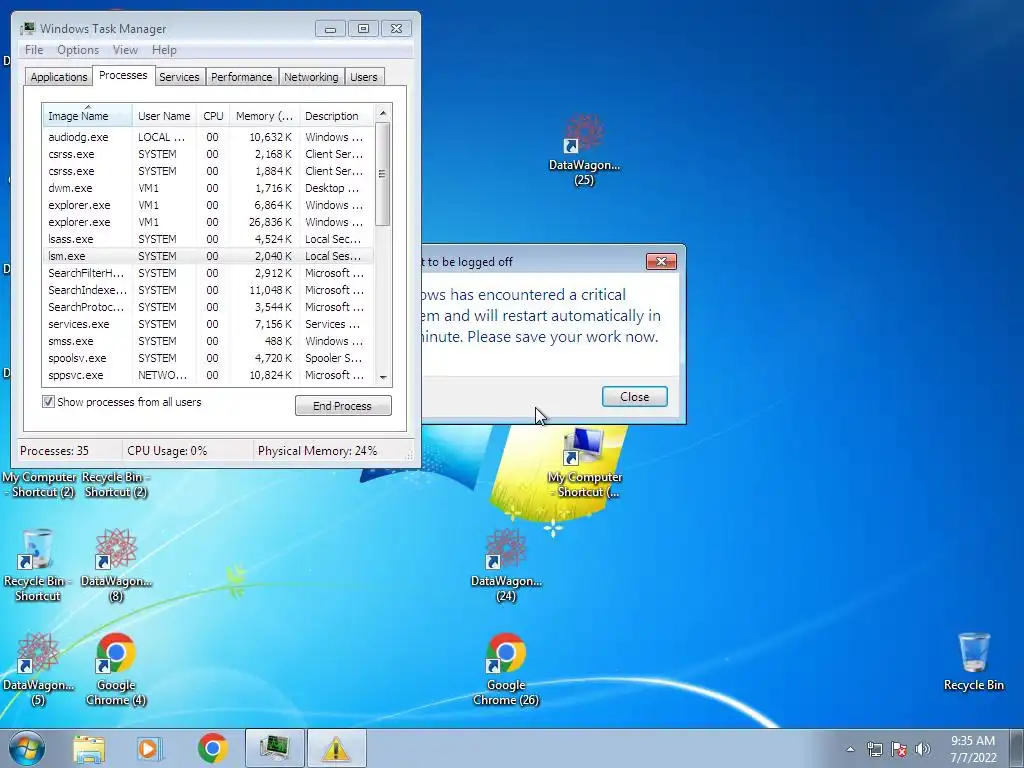1024x768 pixels.
Task: Open DataWagon (24) desktop shortcut
Action: (x=506, y=566)
